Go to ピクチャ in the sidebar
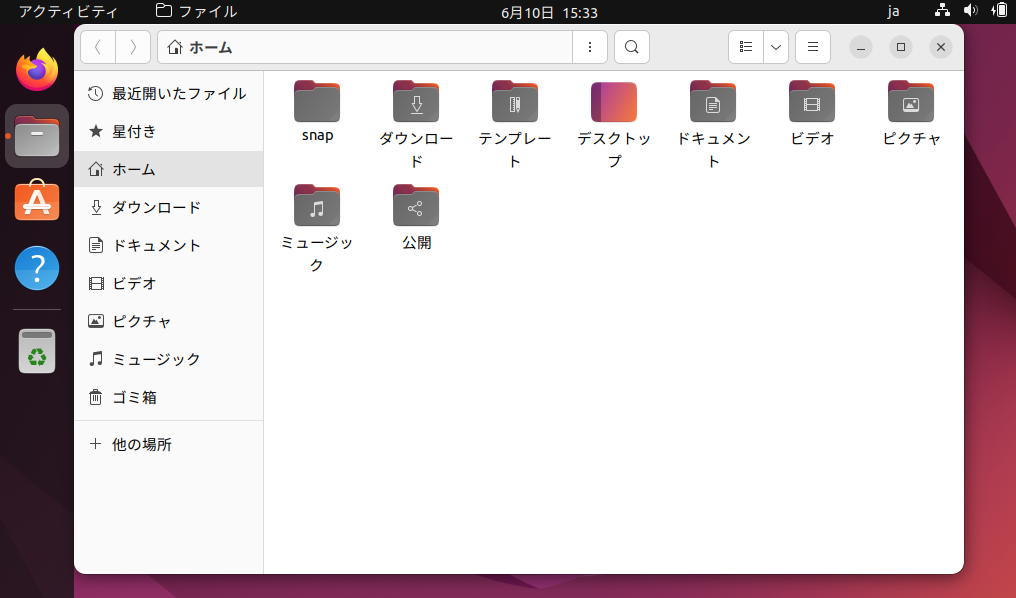The width and height of the screenshot is (1016, 598). [169, 321]
